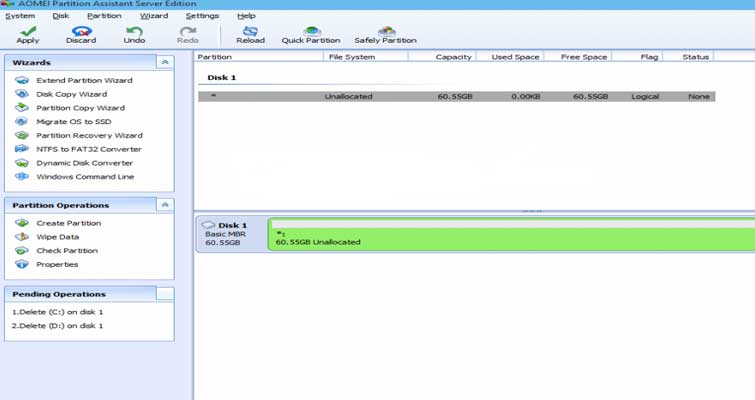The height and width of the screenshot is (400, 755).
Task: Click the Disk 1 drive icon
Action: pyautogui.click(x=208, y=225)
